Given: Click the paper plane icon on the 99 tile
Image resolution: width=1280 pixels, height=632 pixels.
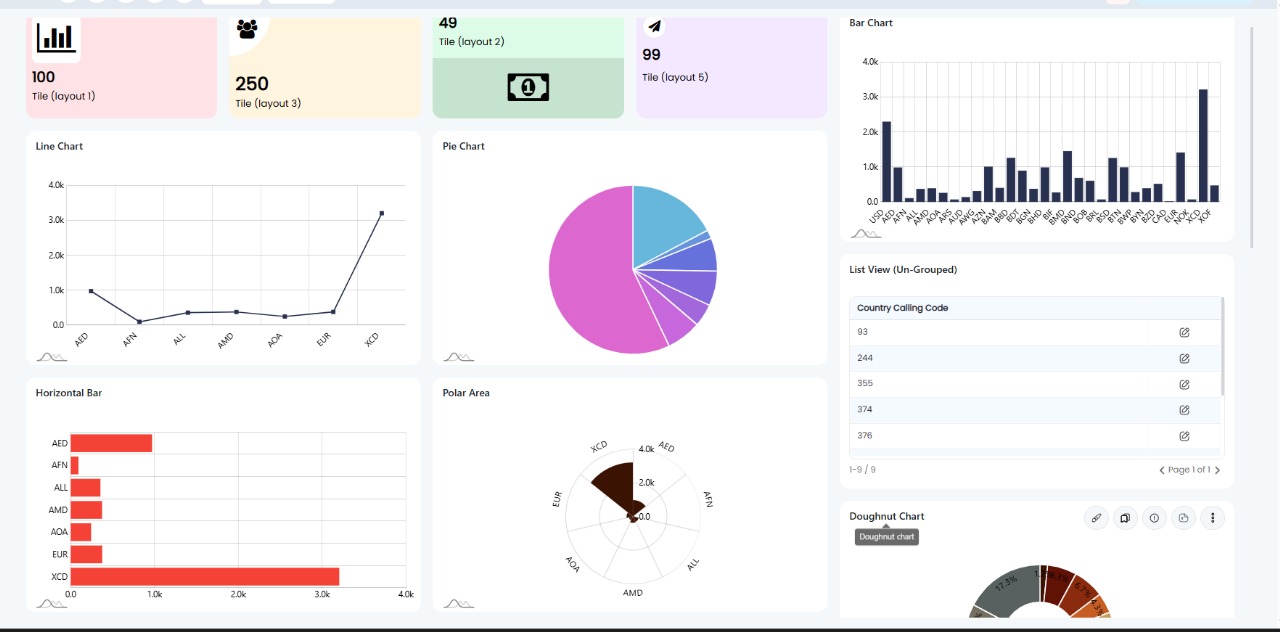Looking at the screenshot, I should 654,27.
